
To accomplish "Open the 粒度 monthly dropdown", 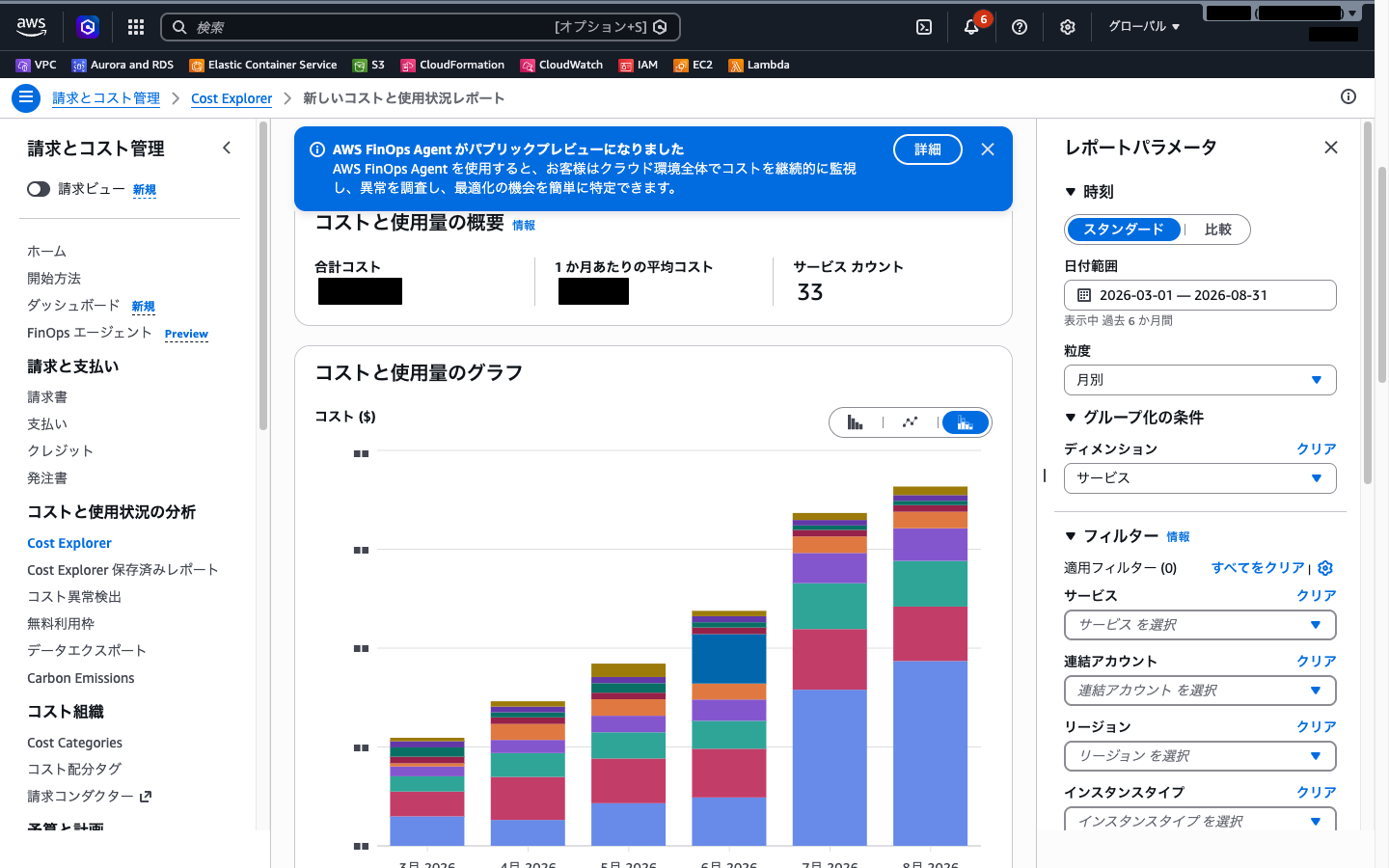I will [1200, 380].
